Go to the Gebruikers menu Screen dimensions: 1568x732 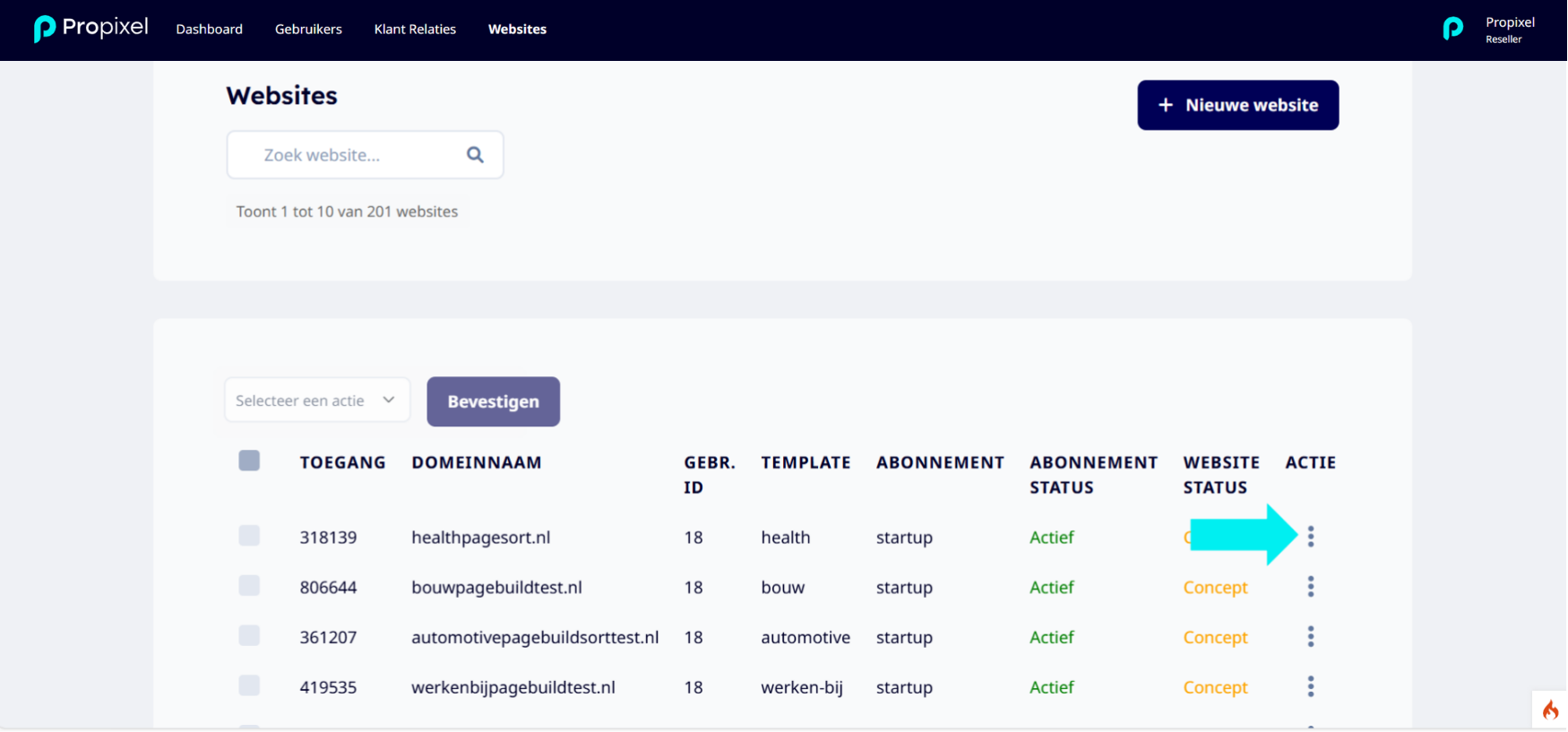pyautogui.click(x=308, y=29)
